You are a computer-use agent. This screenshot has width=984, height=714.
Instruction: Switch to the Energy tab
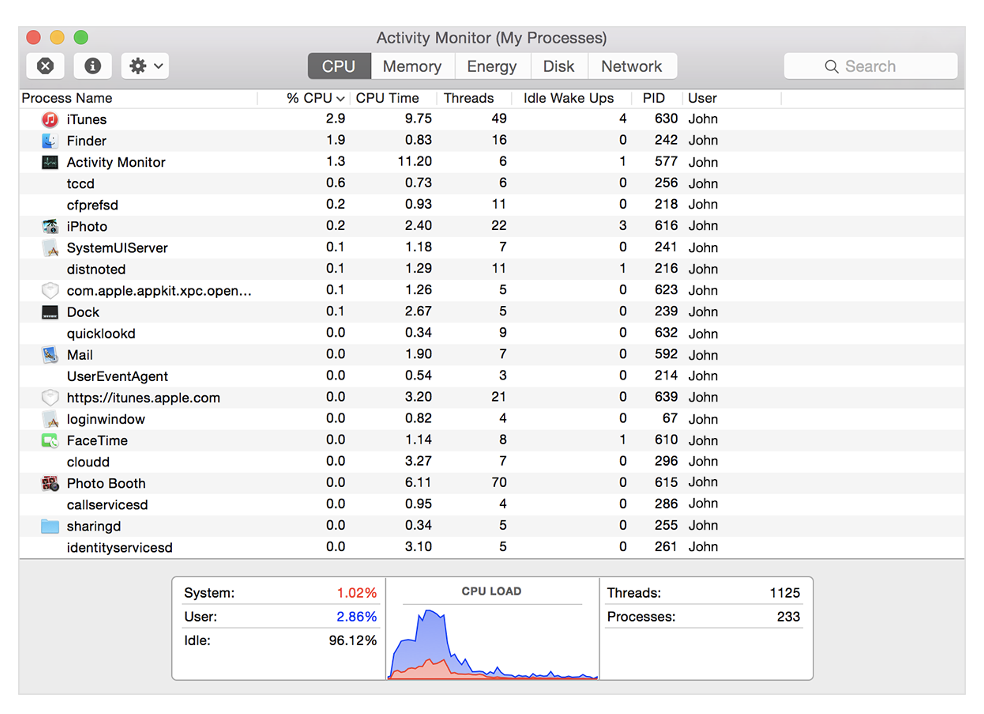click(492, 66)
